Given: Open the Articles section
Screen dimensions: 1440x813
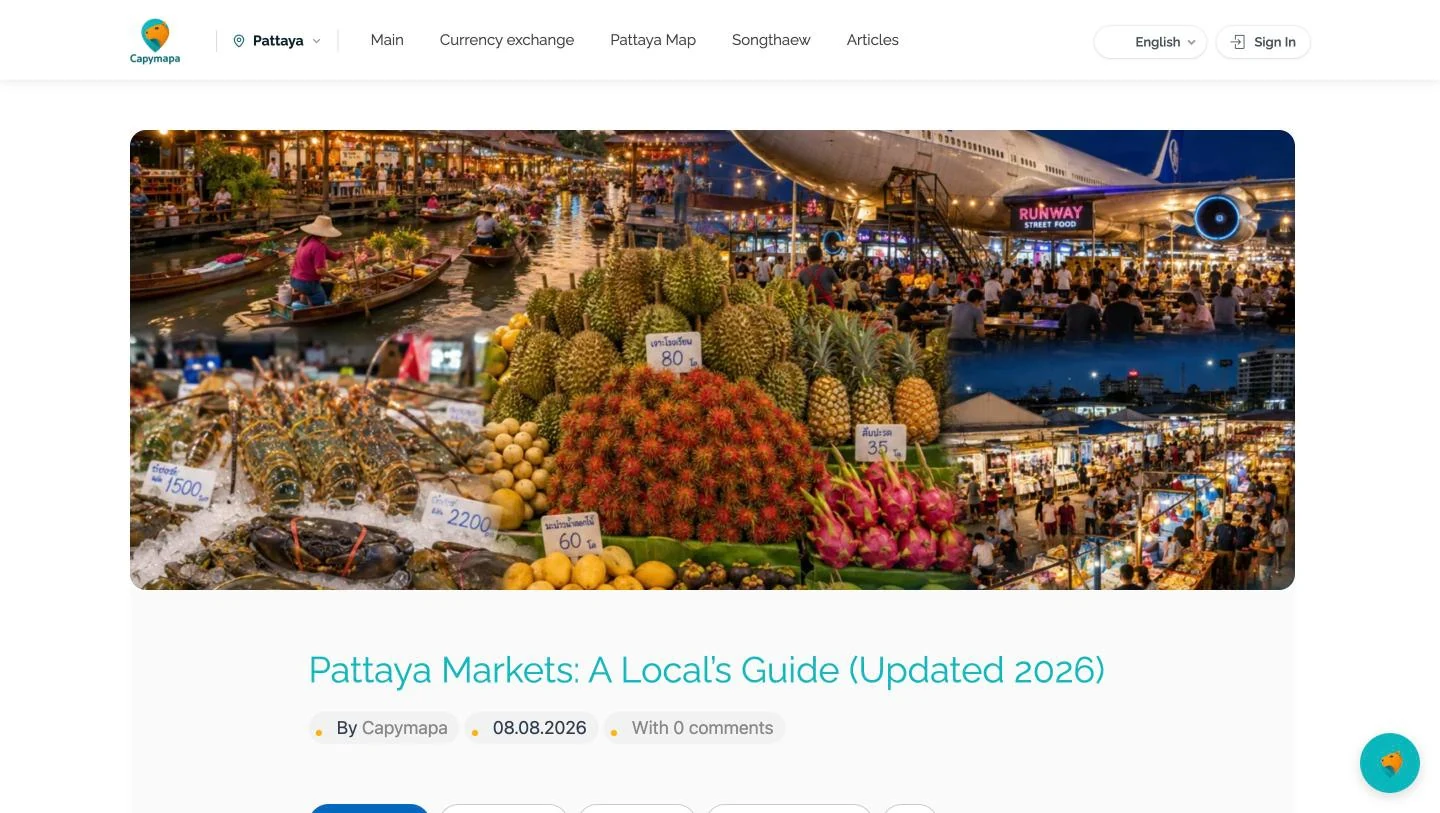Looking at the screenshot, I should click(873, 40).
